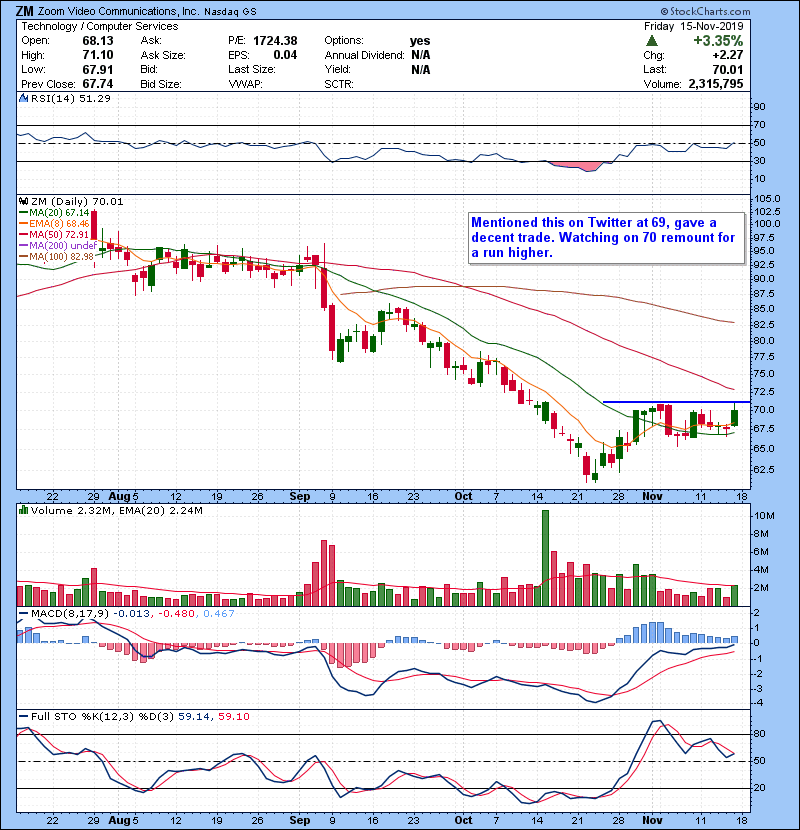This screenshot has height=830, width=800.
Task: Click the Full STO %D value 59.10
Action: pyautogui.click(x=233, y=716)
